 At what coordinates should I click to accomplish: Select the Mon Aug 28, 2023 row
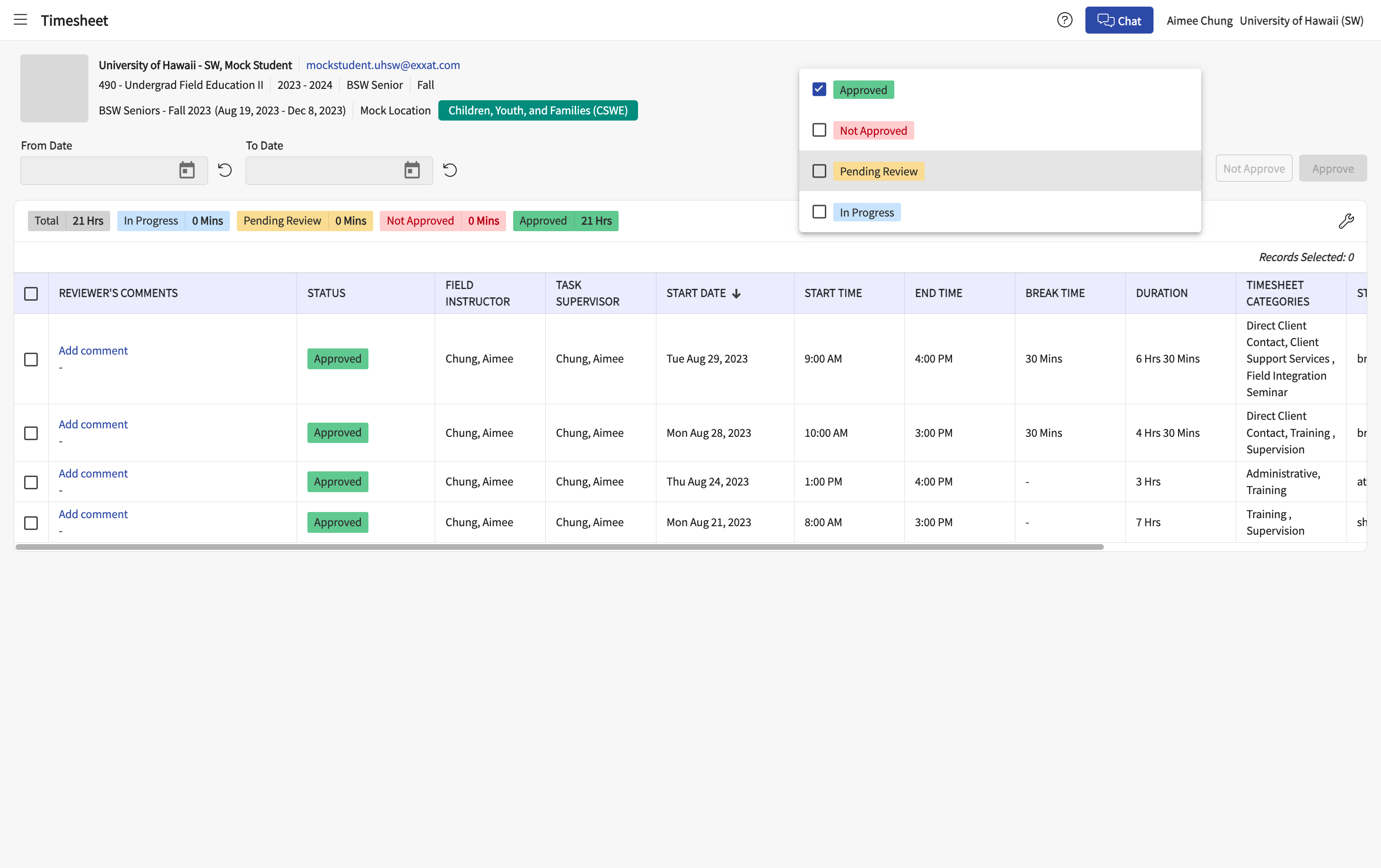(x=31, y=433)
